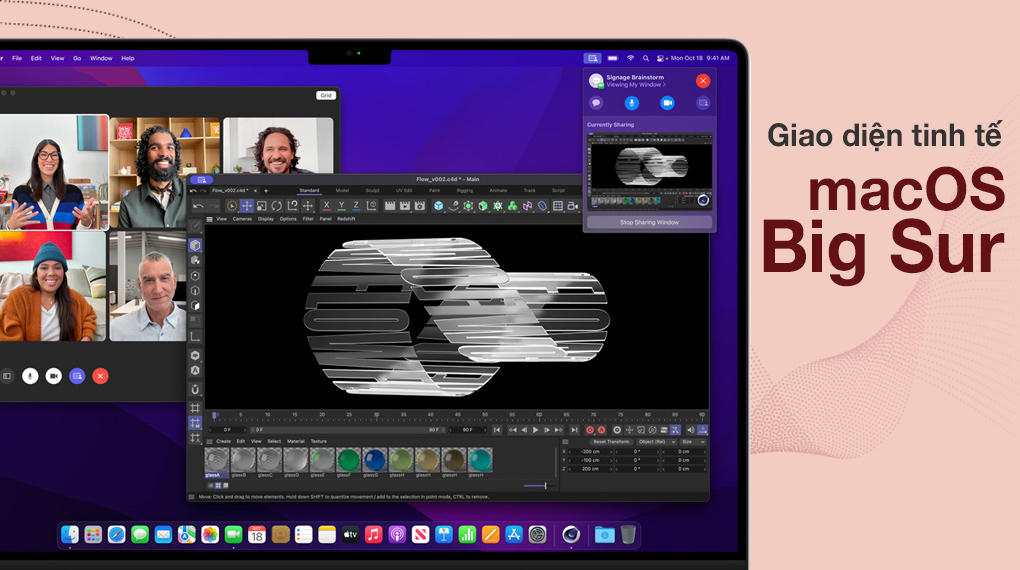Switch to the Standard layout tab

pos(309,191)
